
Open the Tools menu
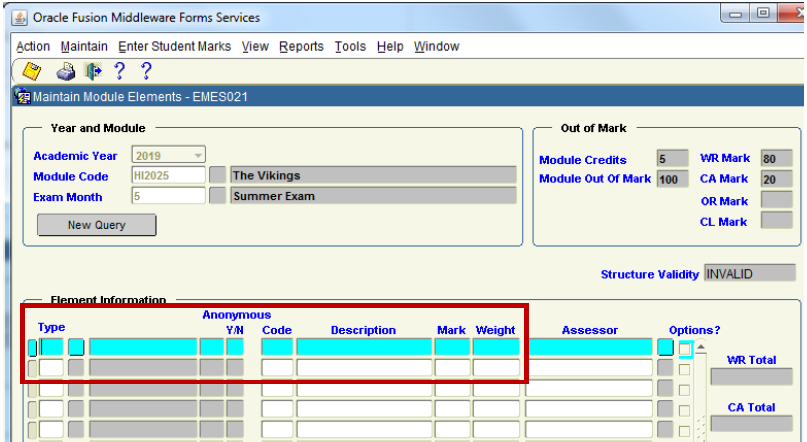tap(350, 47)
